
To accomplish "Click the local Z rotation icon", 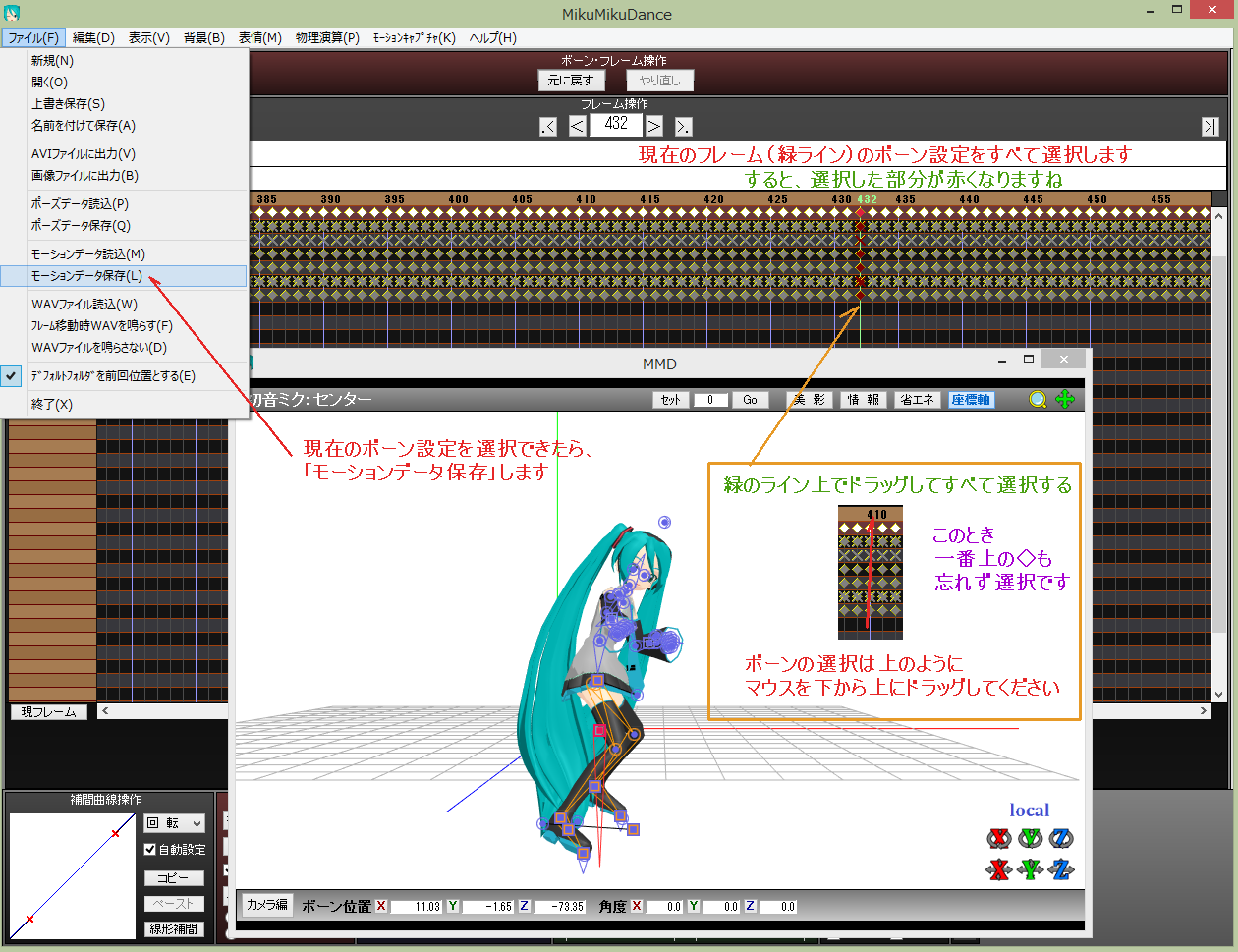I will coord(1061,838).
